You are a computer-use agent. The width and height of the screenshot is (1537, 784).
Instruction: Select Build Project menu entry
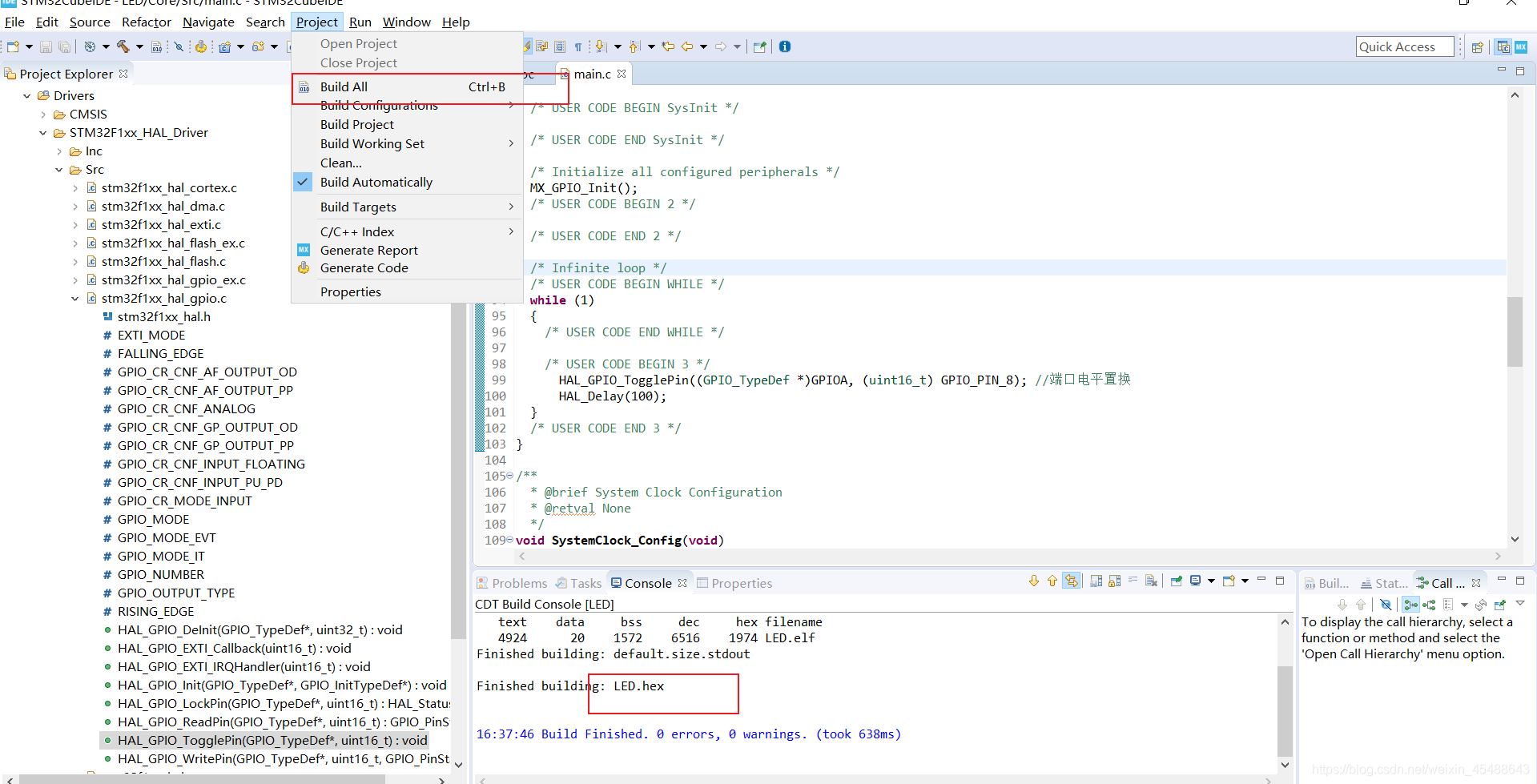[357, 125]
